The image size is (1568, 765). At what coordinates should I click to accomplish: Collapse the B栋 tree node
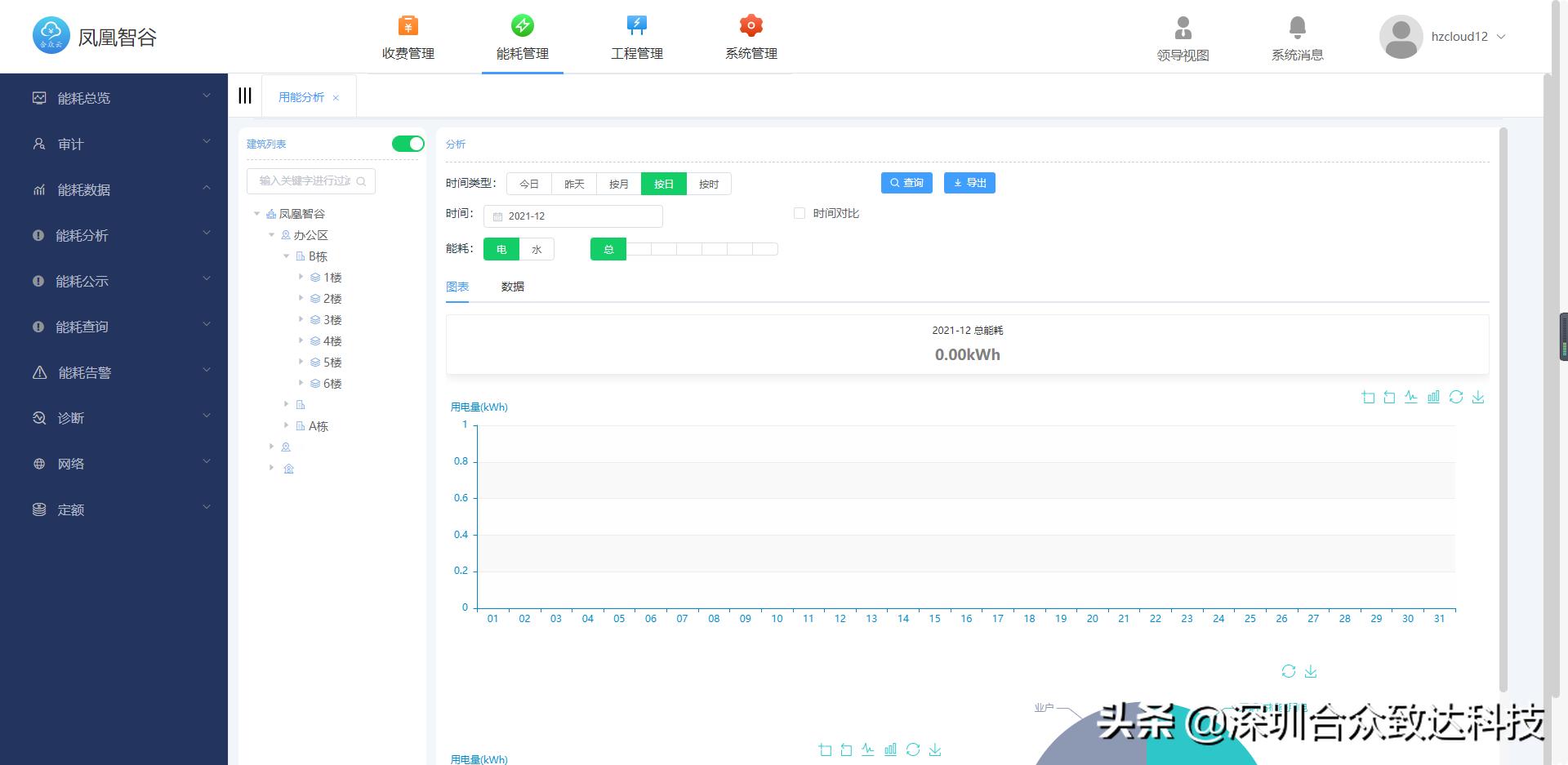[287, 256]
